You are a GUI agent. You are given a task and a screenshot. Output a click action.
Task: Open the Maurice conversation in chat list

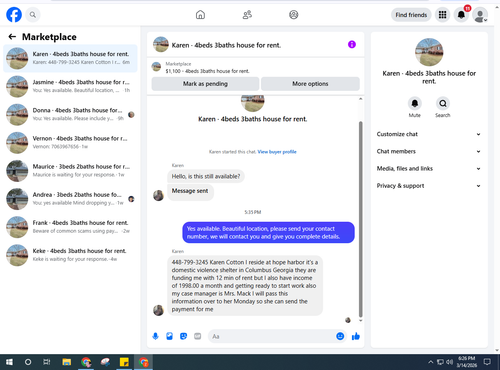click(70, 171)
